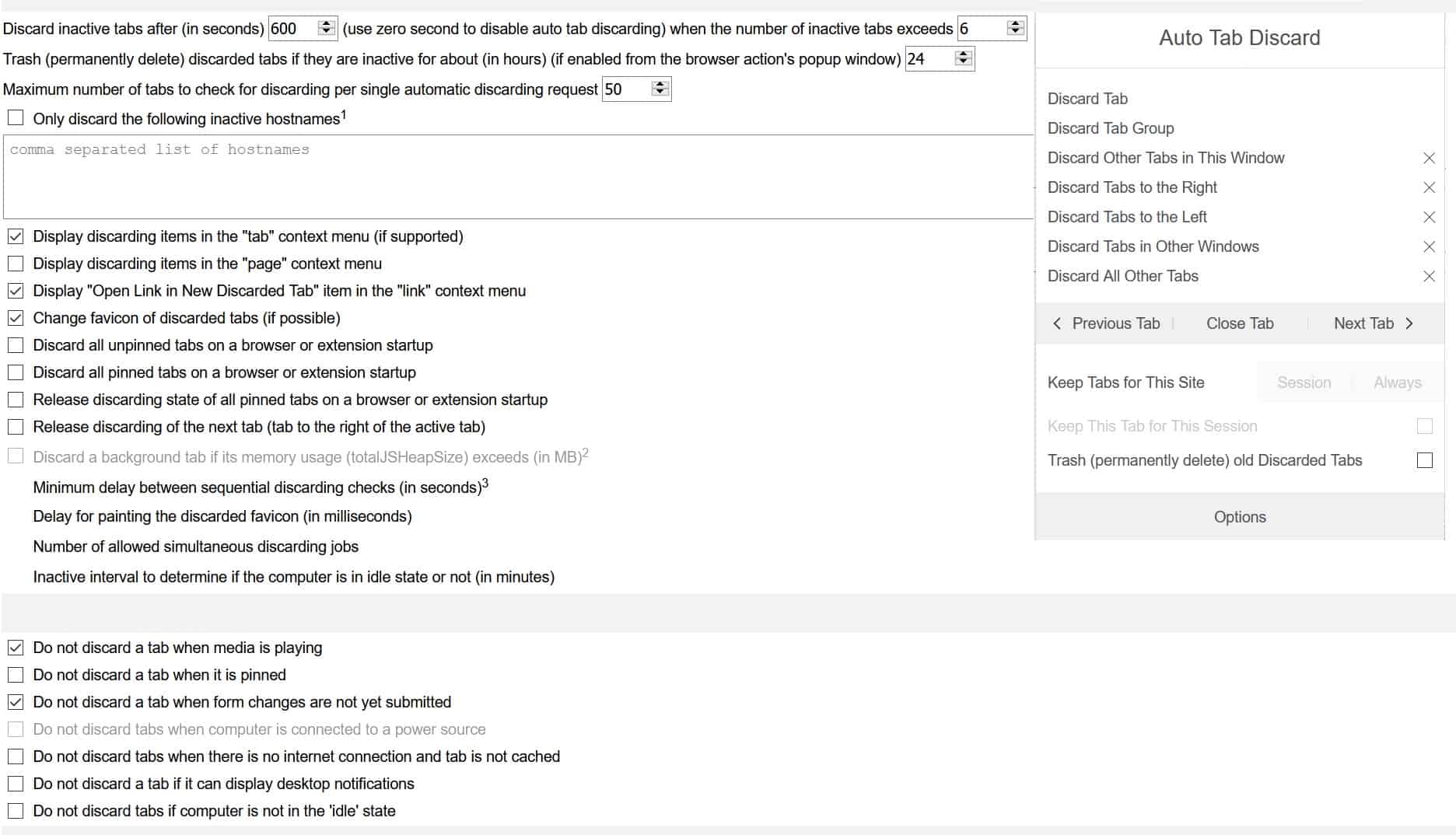Click the stepper on the maximum tabs to check field (50)
The width and height of the screenshot is (1456, 835).
coord(660,89)
